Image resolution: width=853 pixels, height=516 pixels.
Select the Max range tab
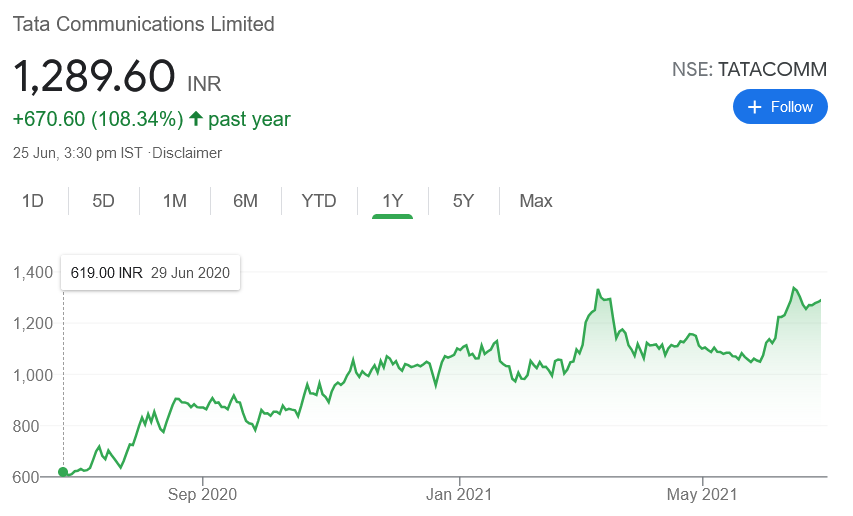tap(536, 201)
